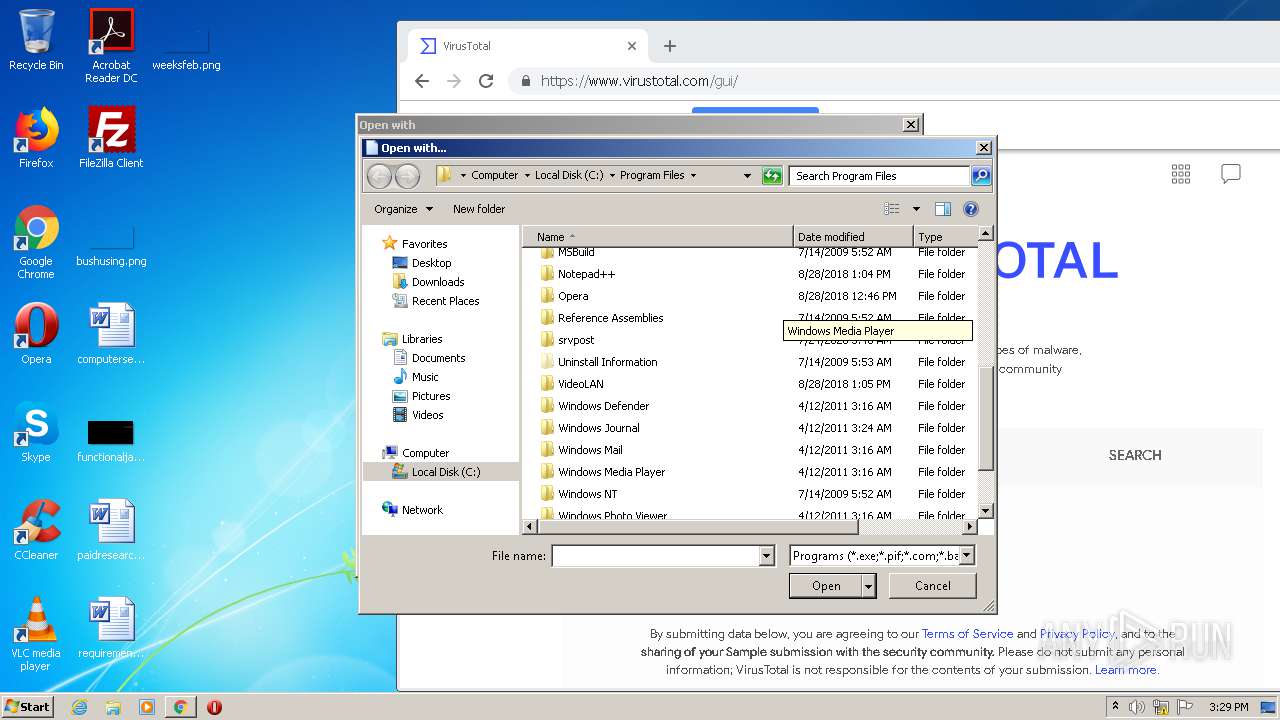Image resolution: width=1280 pixels, height=720 pixels.
Task: Open the Programs file type filter dropdown
Action: [x=966, y=556]
